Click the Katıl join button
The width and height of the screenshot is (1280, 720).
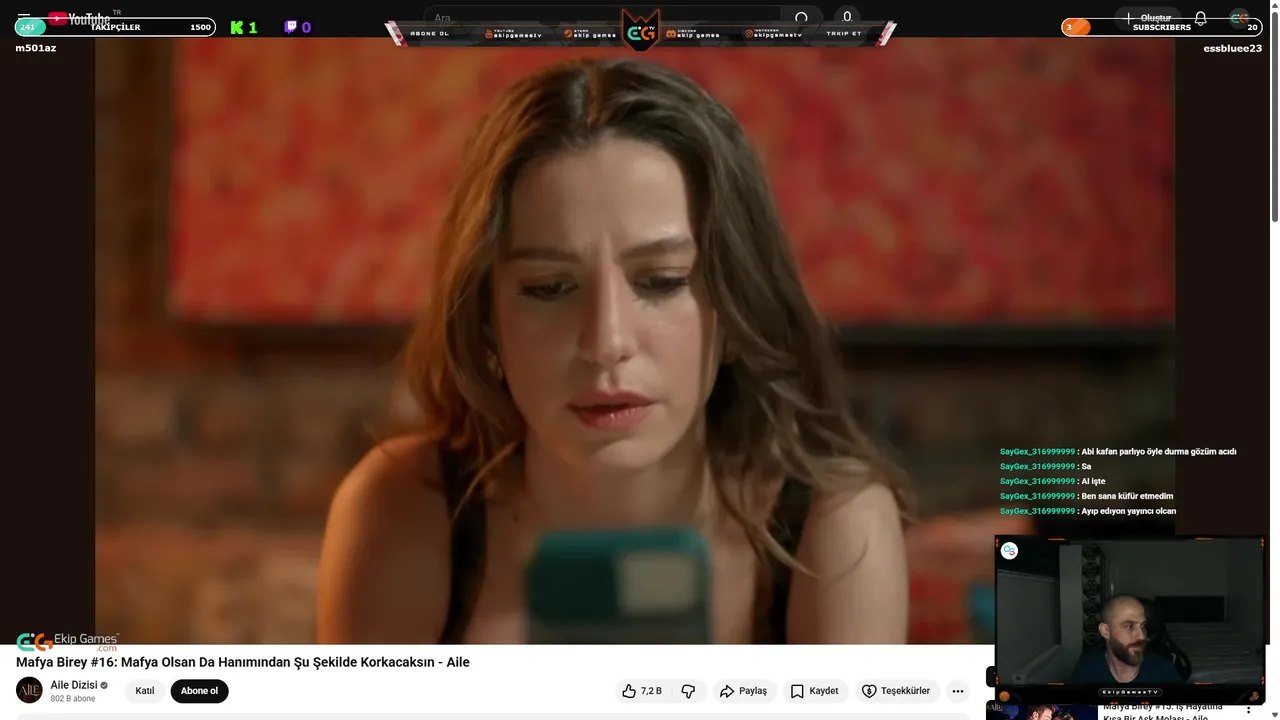(x=145, y=691)
